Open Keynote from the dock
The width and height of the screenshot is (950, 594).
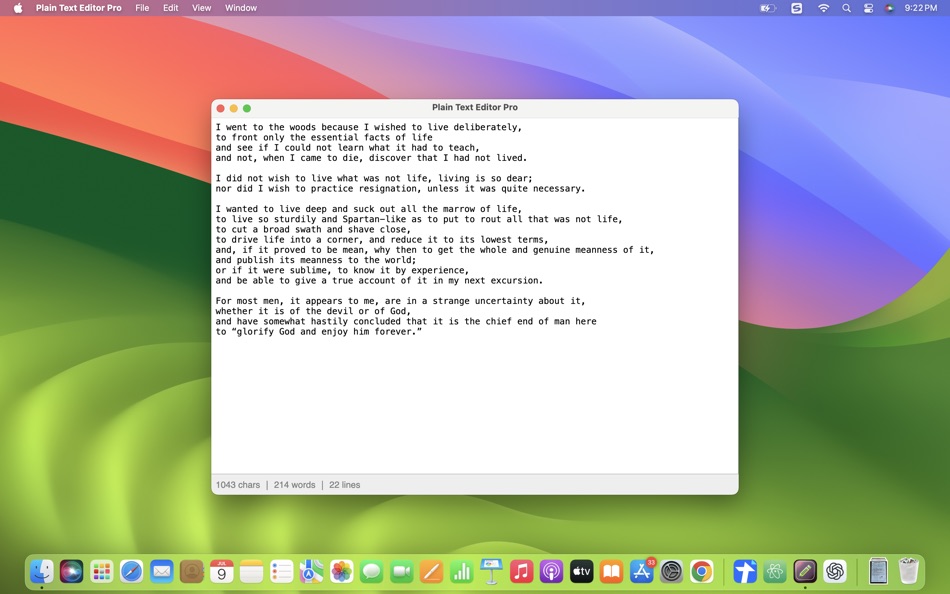491,571
